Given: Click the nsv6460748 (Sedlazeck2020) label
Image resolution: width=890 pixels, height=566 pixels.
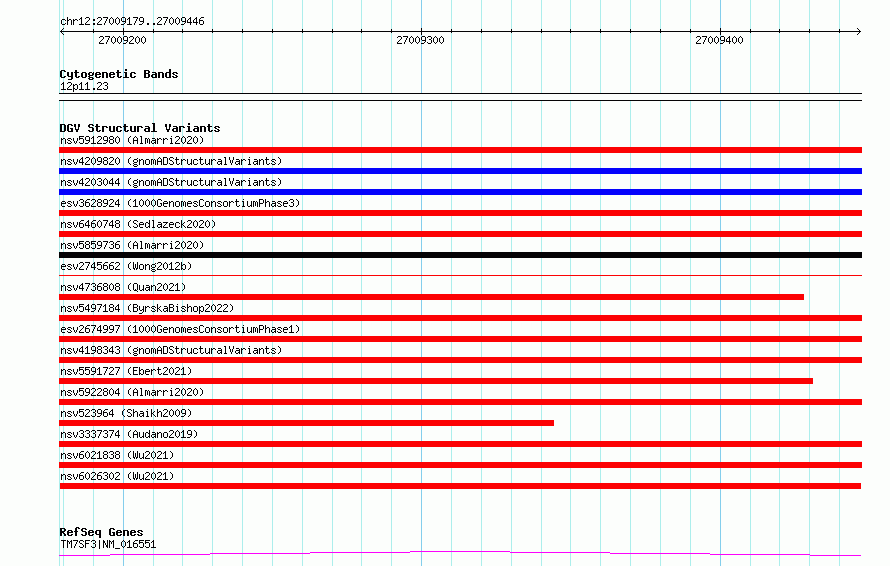Looking at the screenshot, I should (138, 224).
